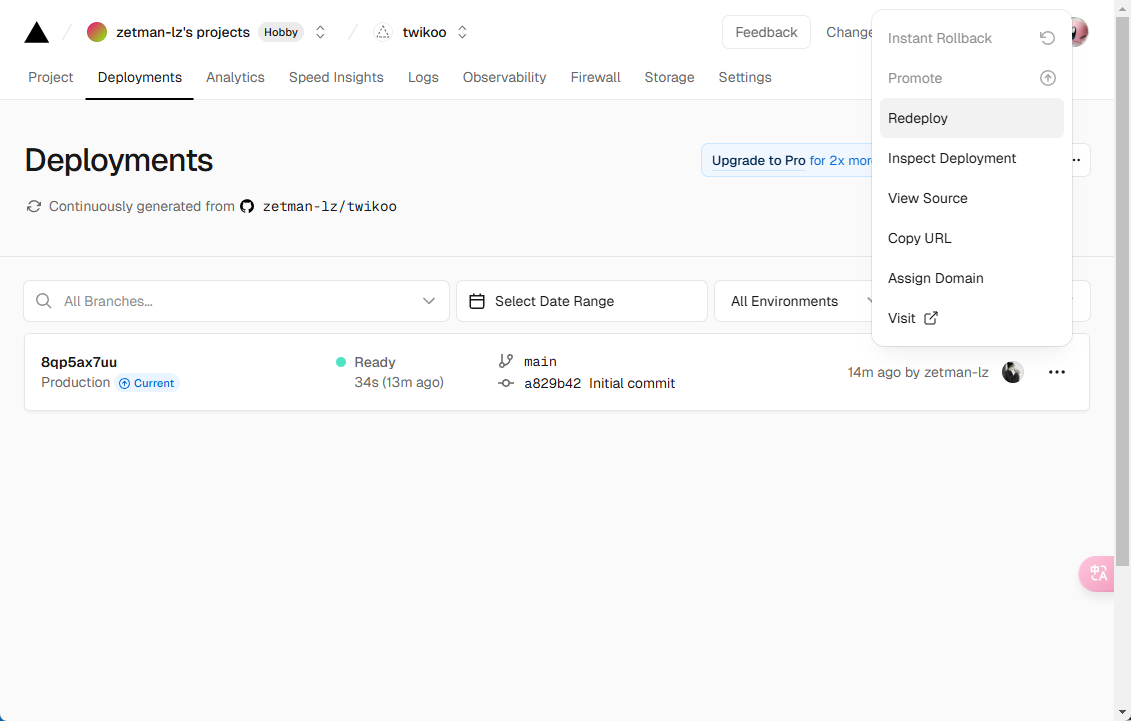
Task: Open the Logs tab
Action: [x=423, y=77]
